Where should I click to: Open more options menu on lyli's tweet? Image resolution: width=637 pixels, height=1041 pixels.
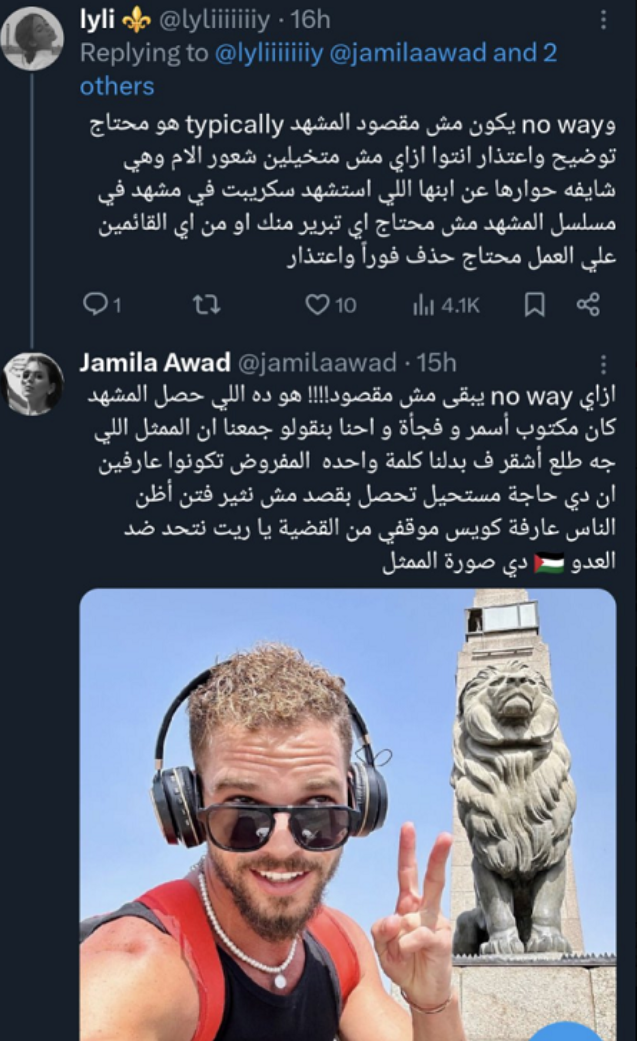pyautogui.click(x=603, y=20)
